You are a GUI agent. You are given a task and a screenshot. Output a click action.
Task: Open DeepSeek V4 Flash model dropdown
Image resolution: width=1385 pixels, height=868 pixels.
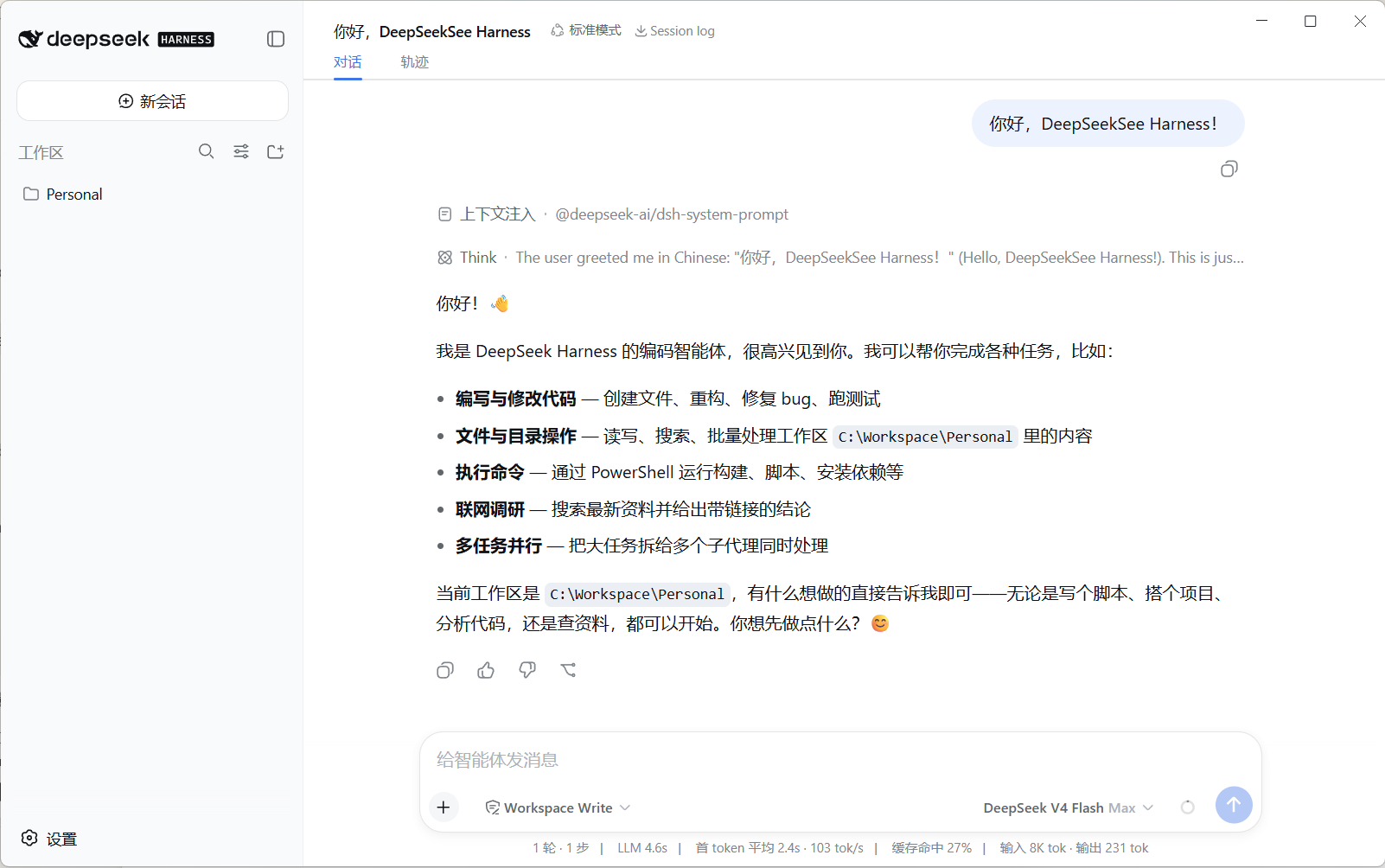[1069, 807]
